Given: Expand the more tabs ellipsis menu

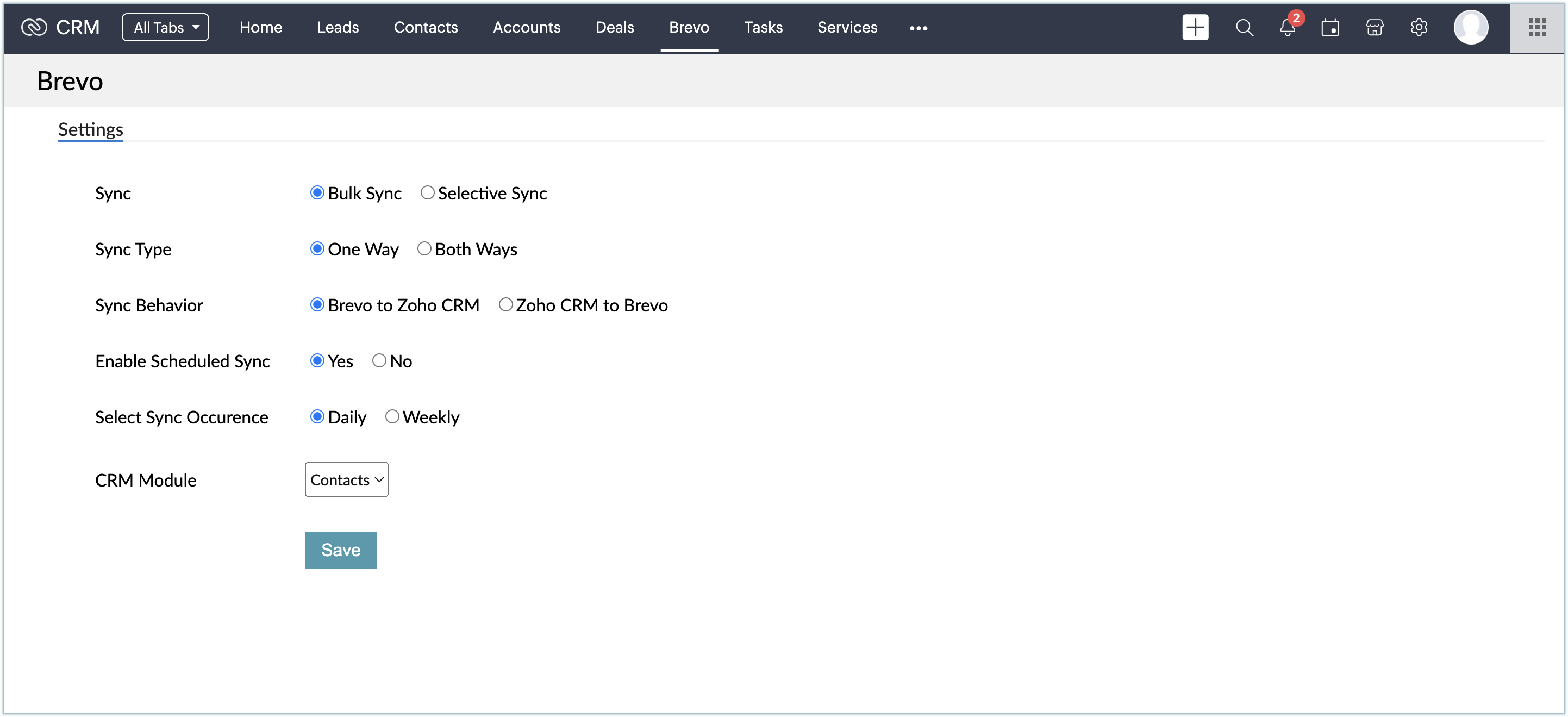Looking at the screenshot, I should click(x=918, y=28).
